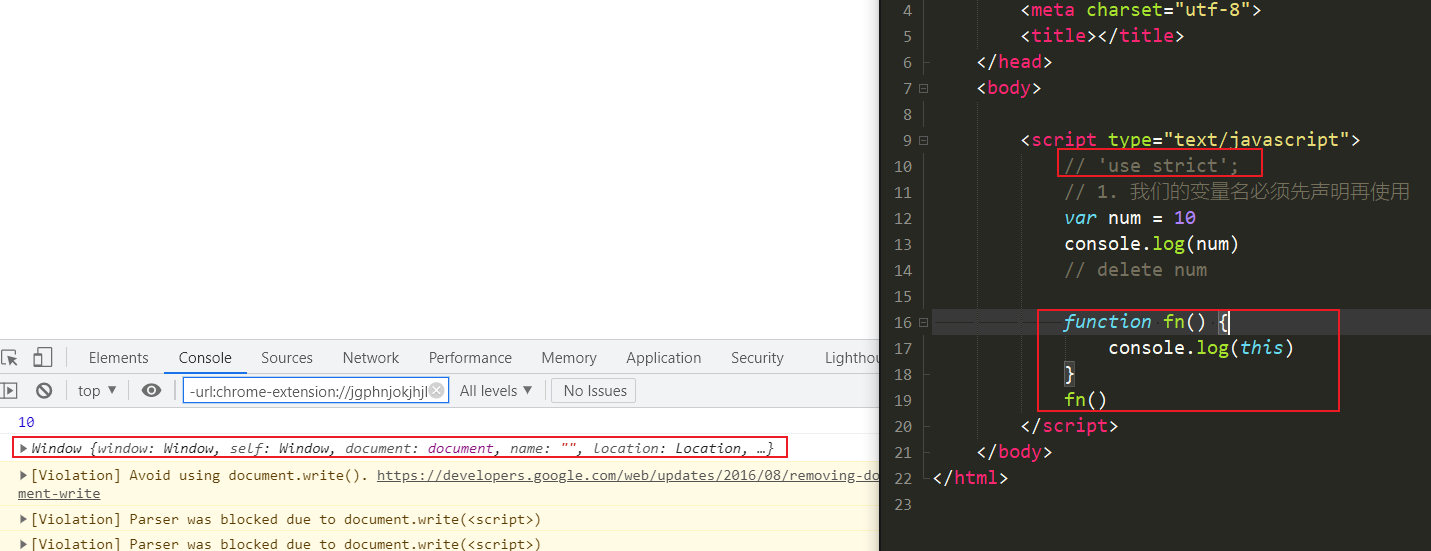
Task: Open the Application tab
Action: (664, 357)
